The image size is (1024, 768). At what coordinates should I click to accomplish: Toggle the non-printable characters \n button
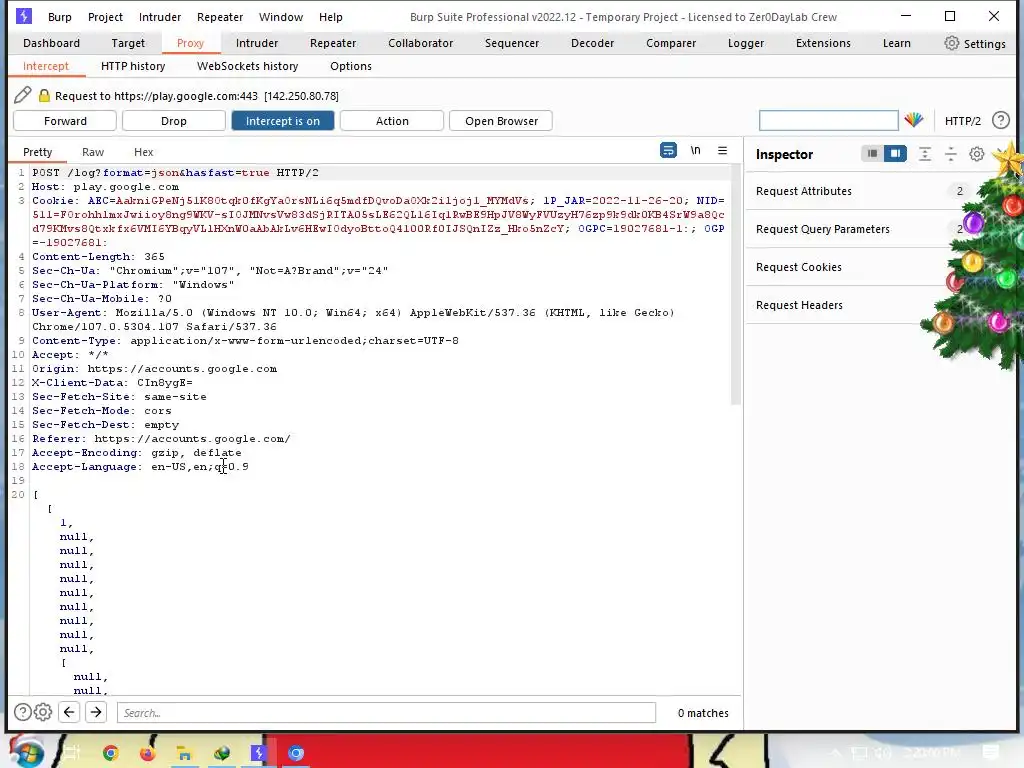point(696,150)
